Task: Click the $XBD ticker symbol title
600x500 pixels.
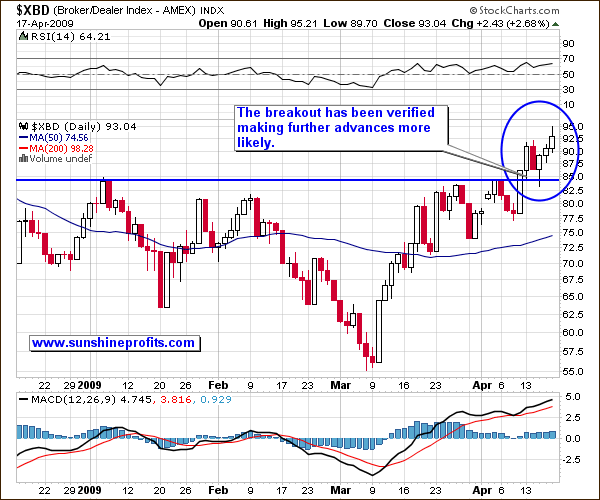Action: (33, 9)
